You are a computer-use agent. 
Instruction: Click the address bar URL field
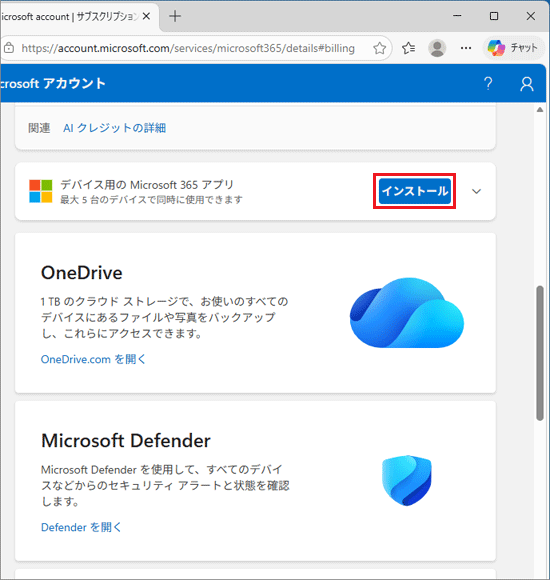[188, 48]
